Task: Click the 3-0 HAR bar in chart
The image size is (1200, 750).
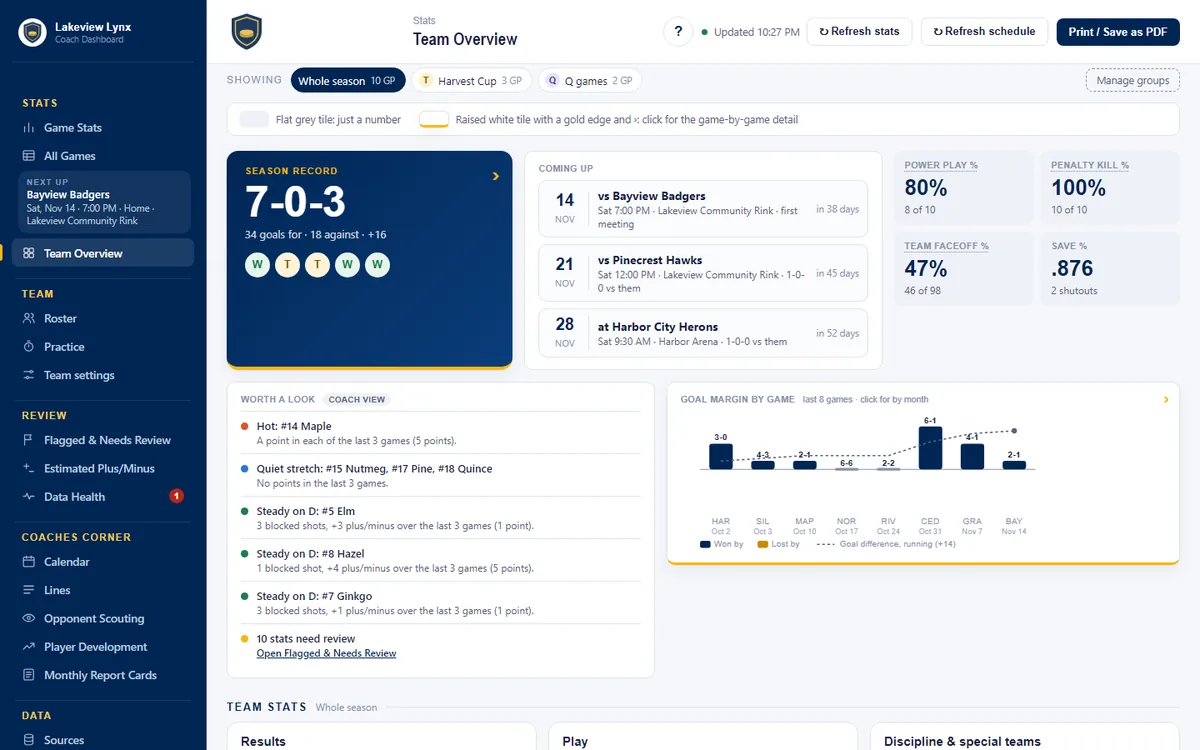Action: point(721,456)
